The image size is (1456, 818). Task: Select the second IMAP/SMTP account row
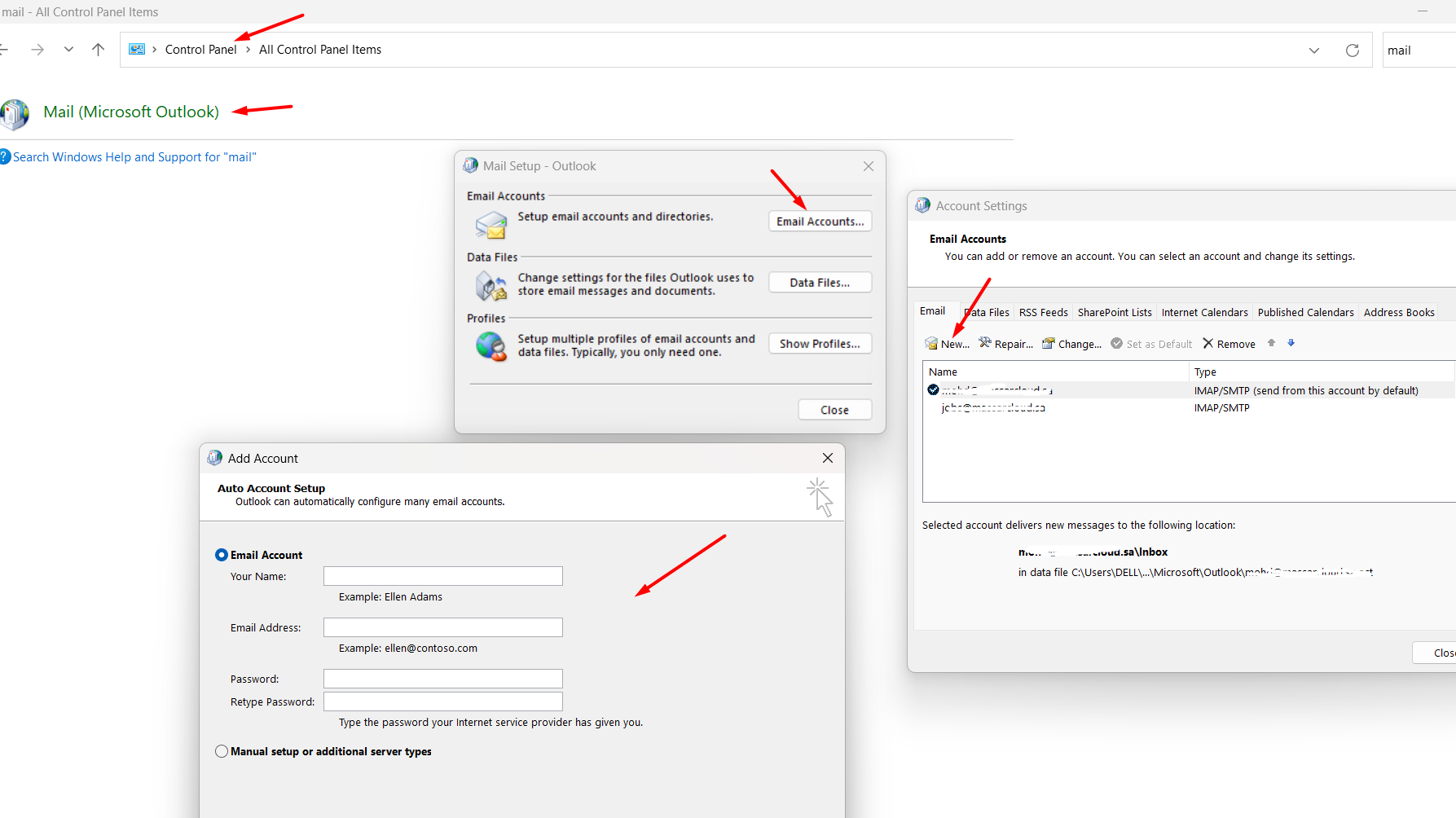[x=1190, y=407]
